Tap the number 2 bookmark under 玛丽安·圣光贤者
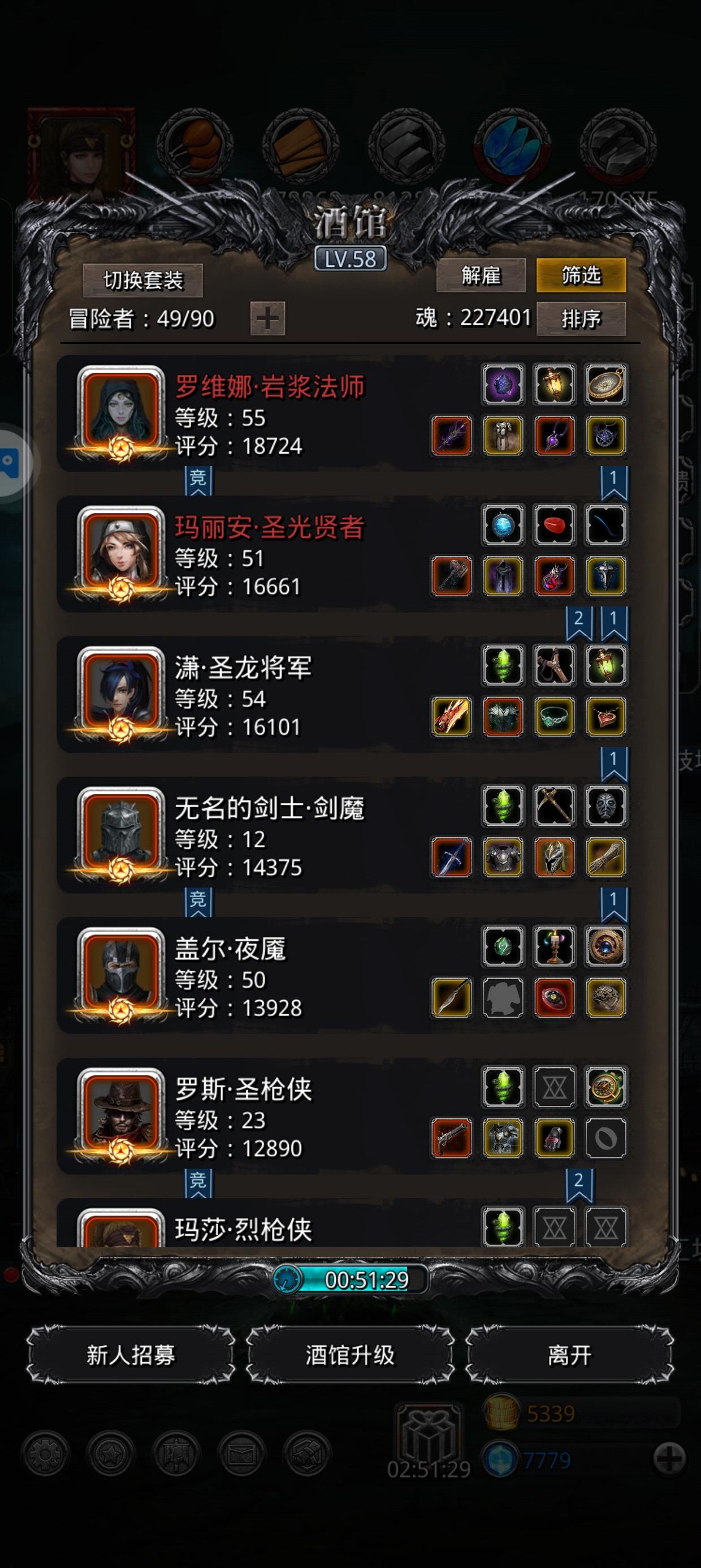701x1568 pixels. point(579,622)
